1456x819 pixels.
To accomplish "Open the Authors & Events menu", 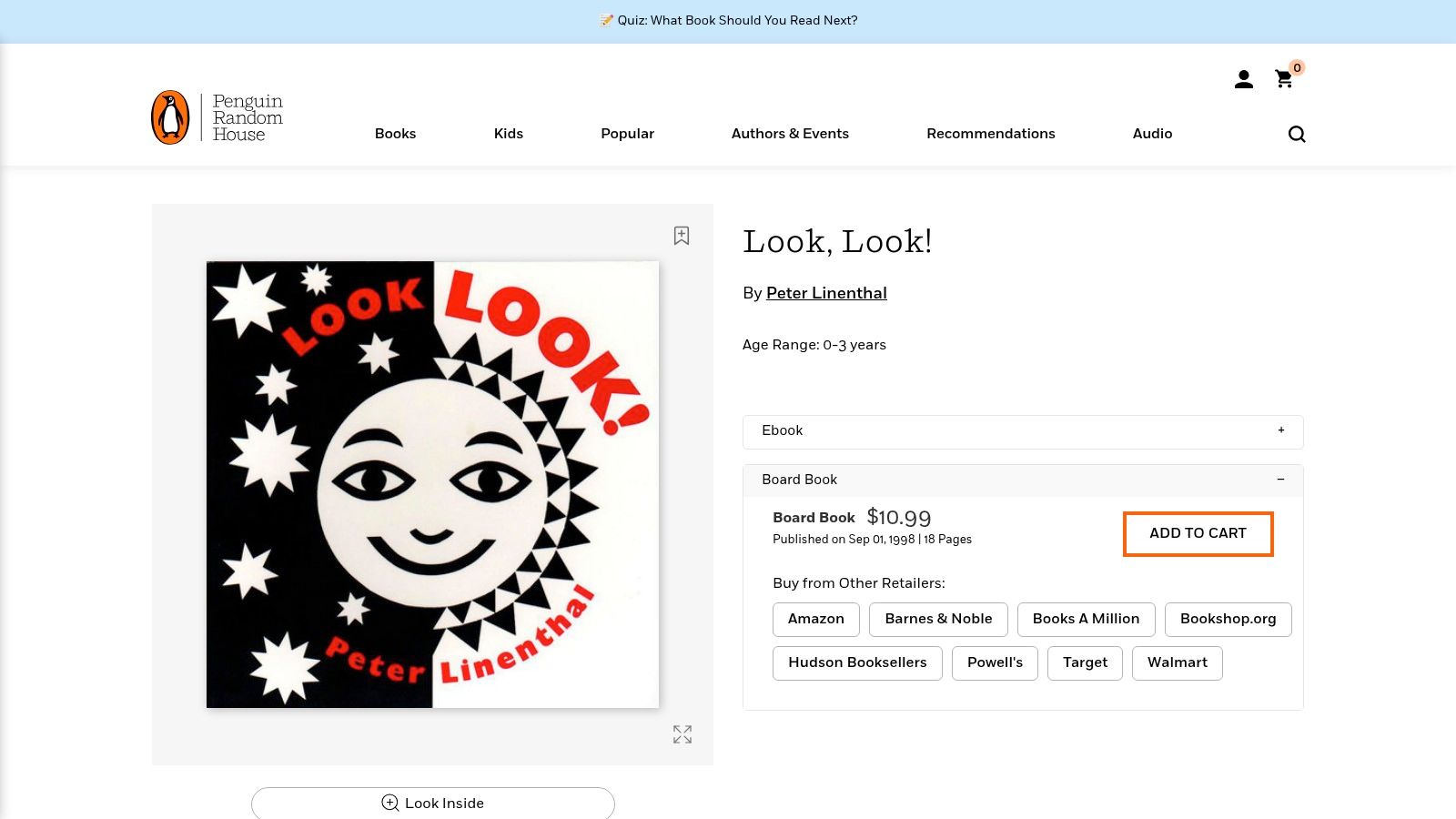I will pyautogui.click(x=790, y=134).
